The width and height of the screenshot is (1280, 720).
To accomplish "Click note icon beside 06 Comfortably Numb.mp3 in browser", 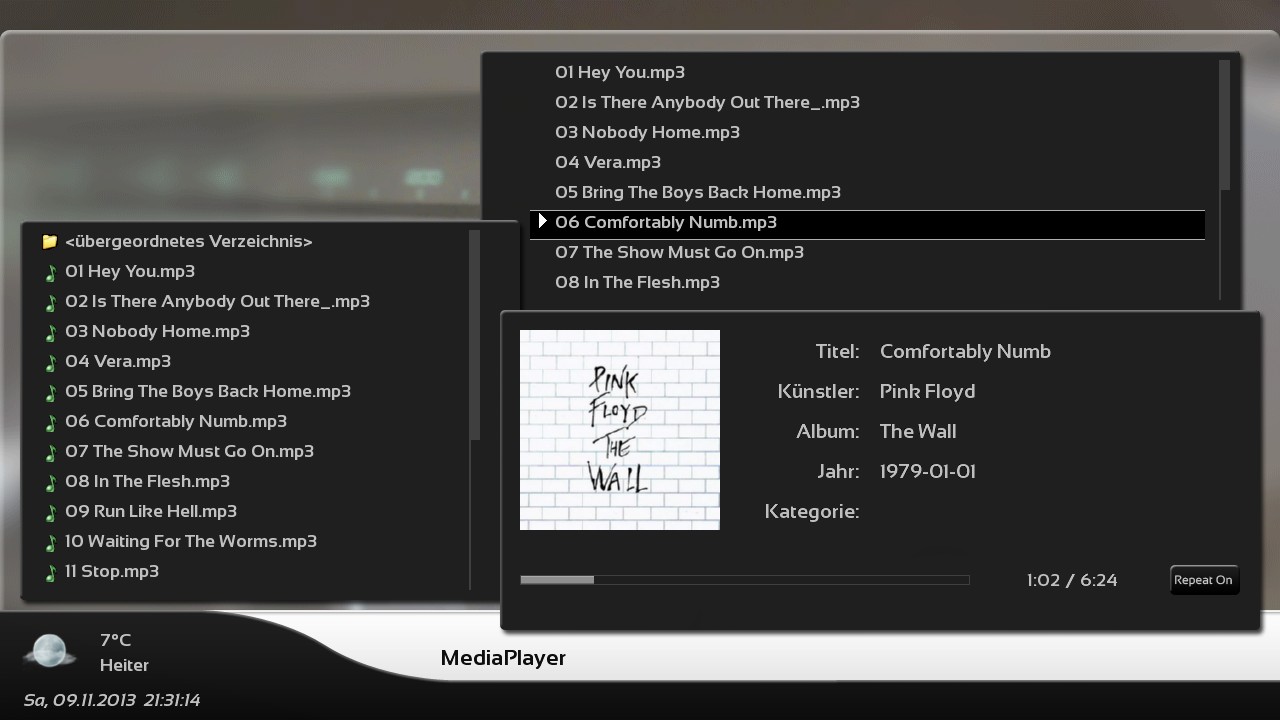I will tap(50, 422).
